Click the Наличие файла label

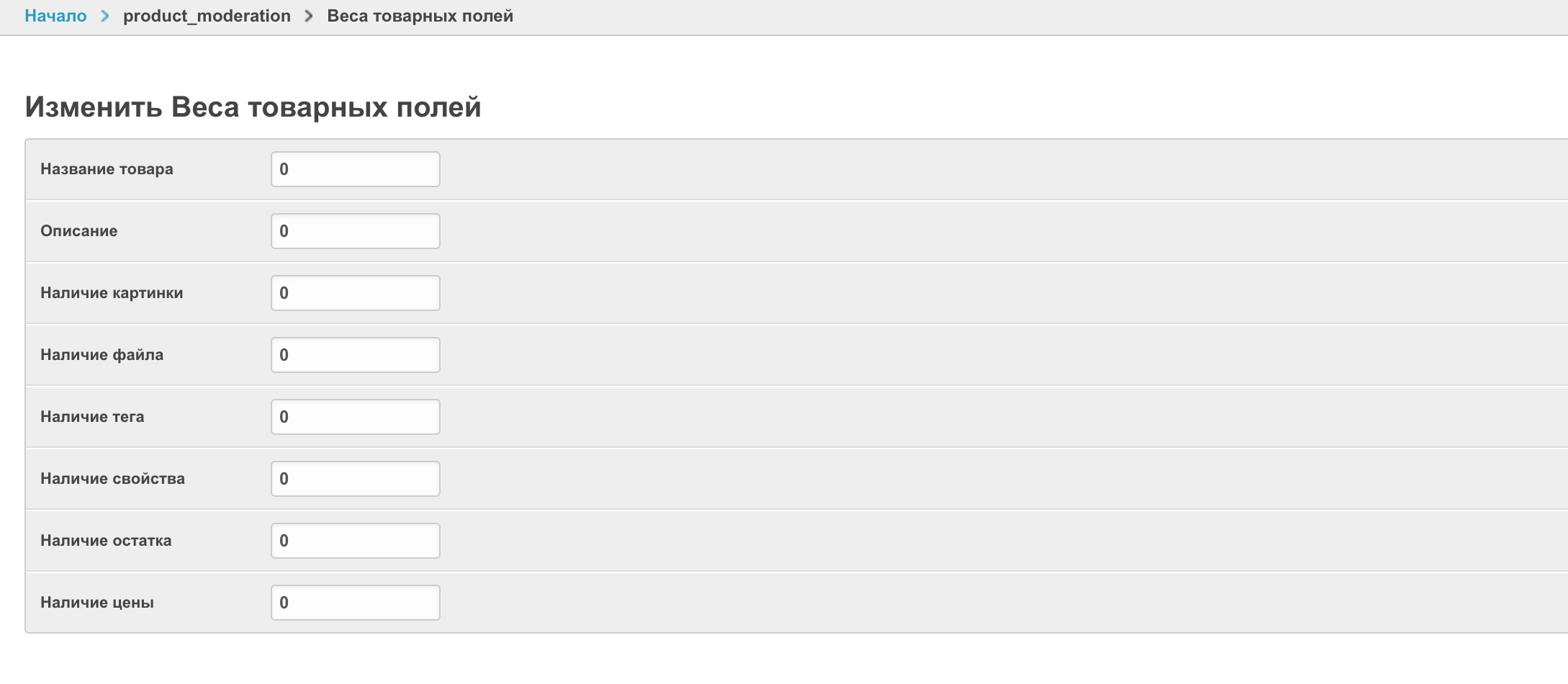(102, 355)
